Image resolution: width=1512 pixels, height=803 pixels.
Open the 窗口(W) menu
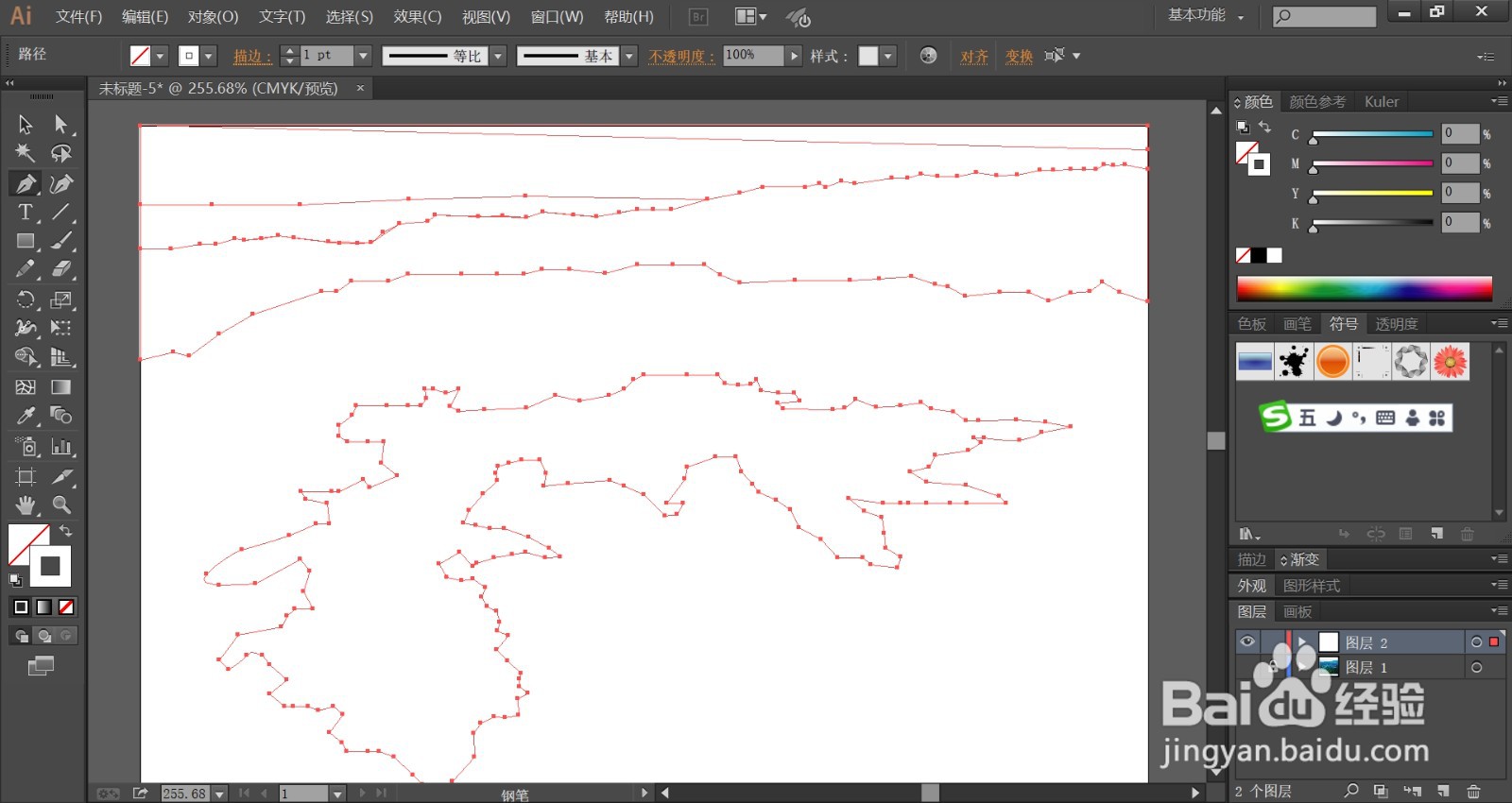click(x=557, y=17)
